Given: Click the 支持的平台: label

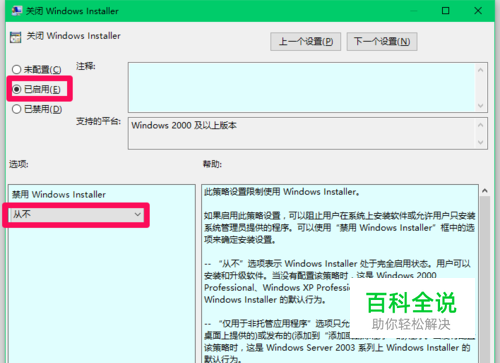Looking at the screenshot, I should tap(98, 121).
